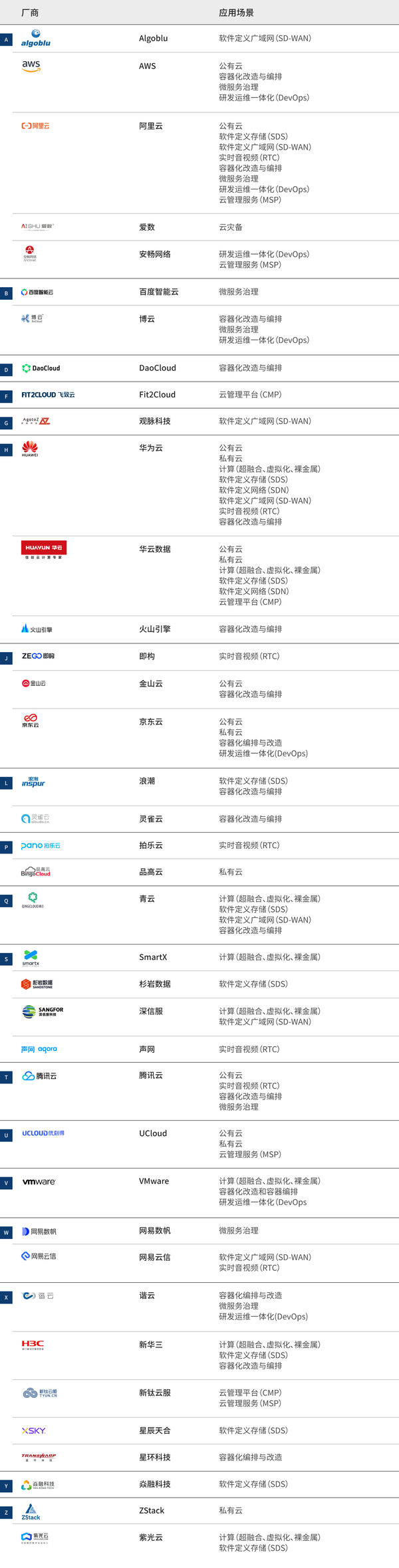
Task: Click the 火山引擎 logo
Action: pyautogui.click(x=37, y=629)
